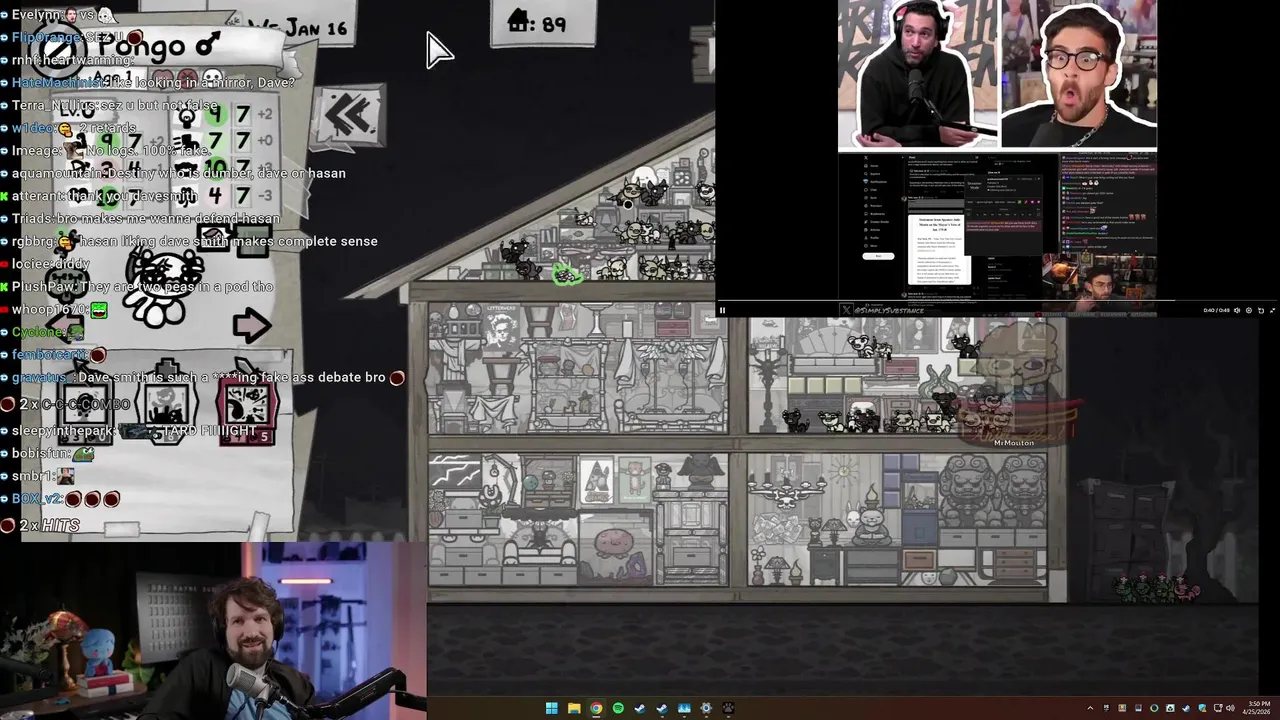The image size is (1280, 720).
Task: Click chat username atterant
Action: coord(38,196)
